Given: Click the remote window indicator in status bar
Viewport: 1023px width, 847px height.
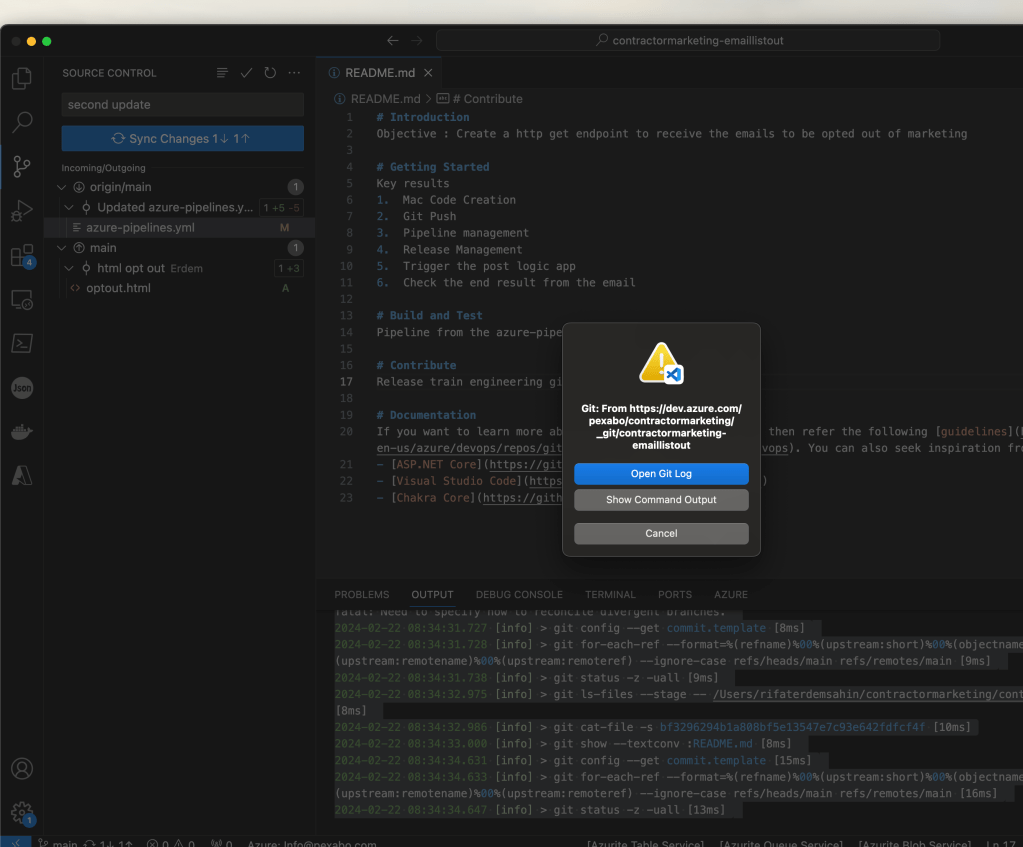Looking at the screenshot, I should 15,842.
